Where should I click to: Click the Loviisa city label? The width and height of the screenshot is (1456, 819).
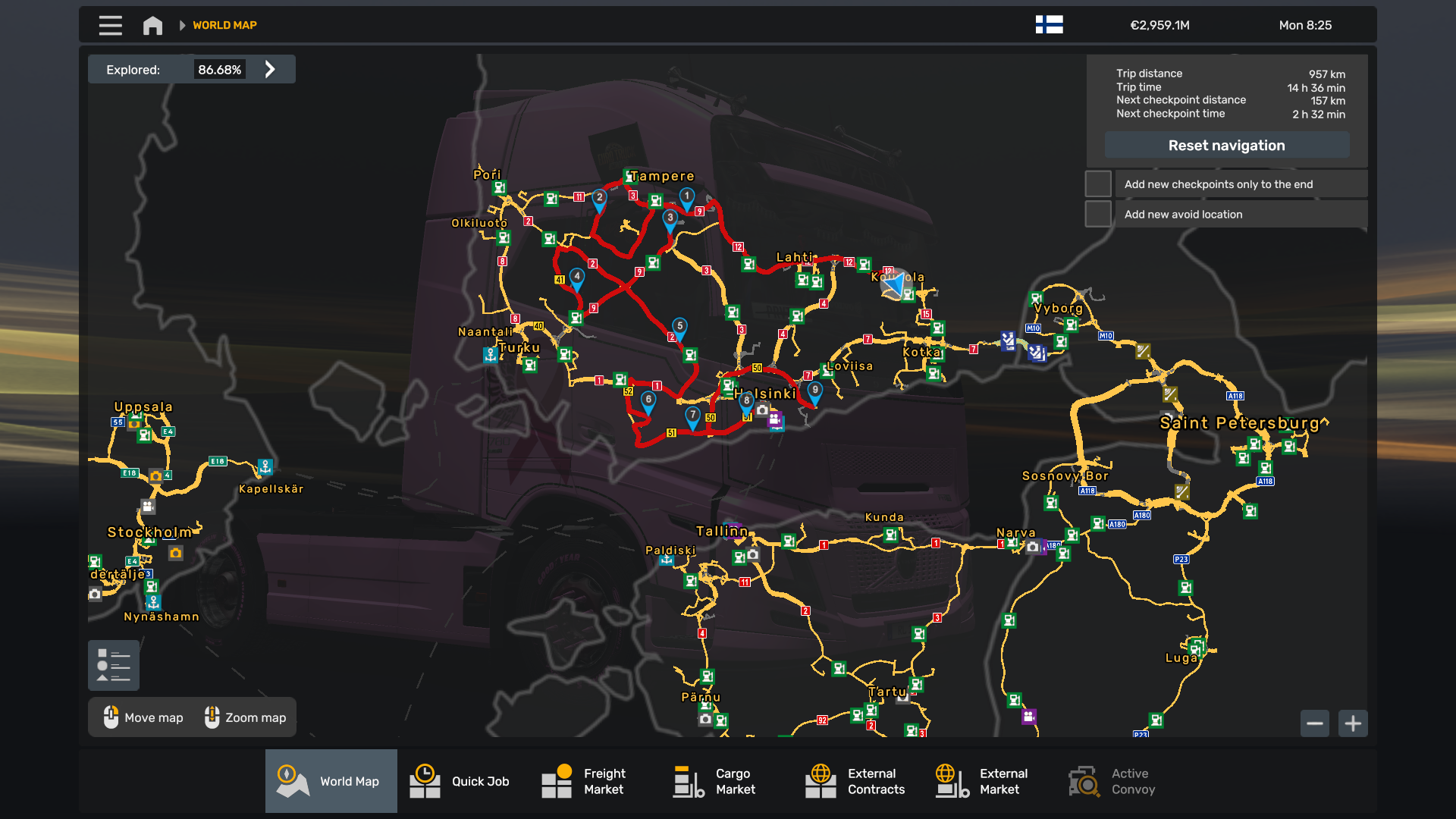pyautogui.click(x=849, y=366)
